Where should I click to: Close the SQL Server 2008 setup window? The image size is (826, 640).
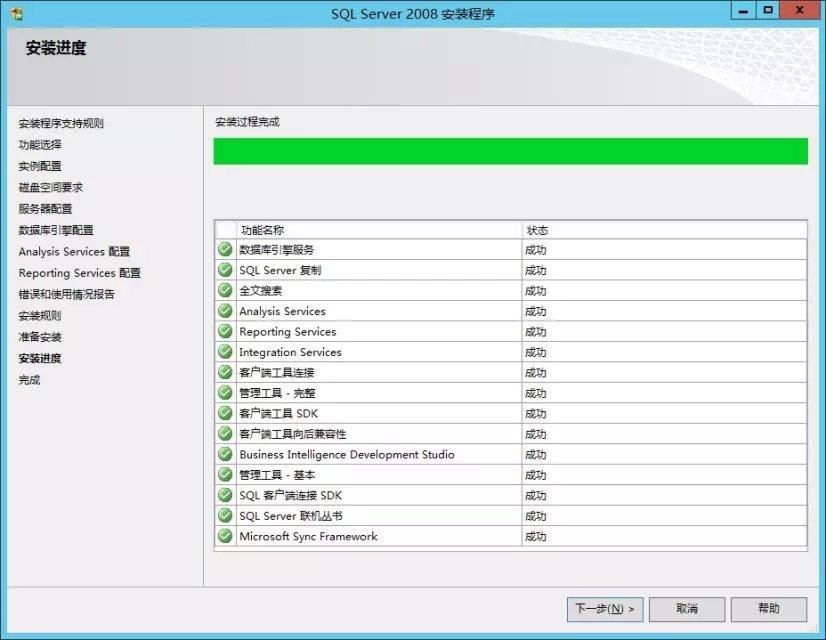(800, 11)
